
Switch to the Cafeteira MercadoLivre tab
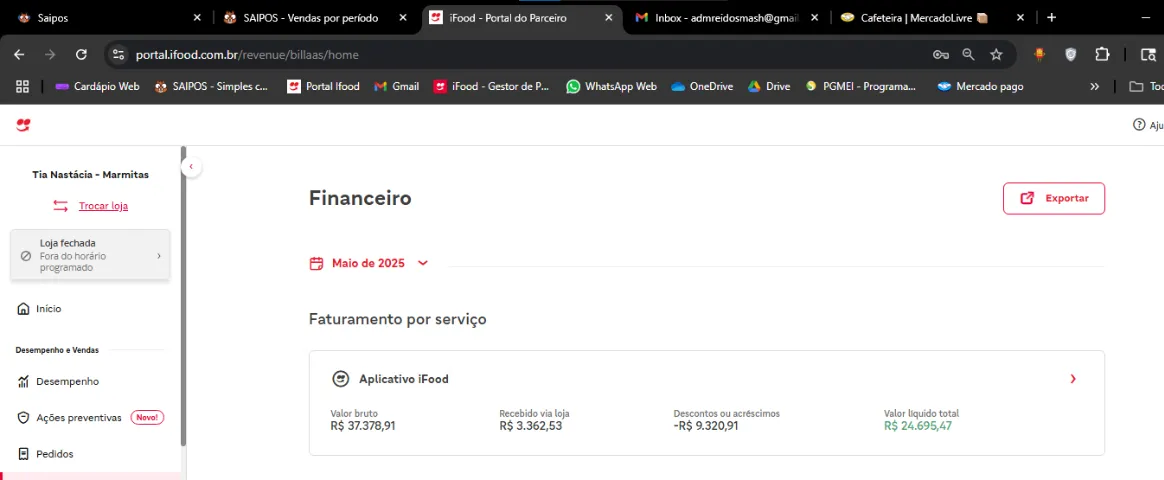click(x=932, y=18)
